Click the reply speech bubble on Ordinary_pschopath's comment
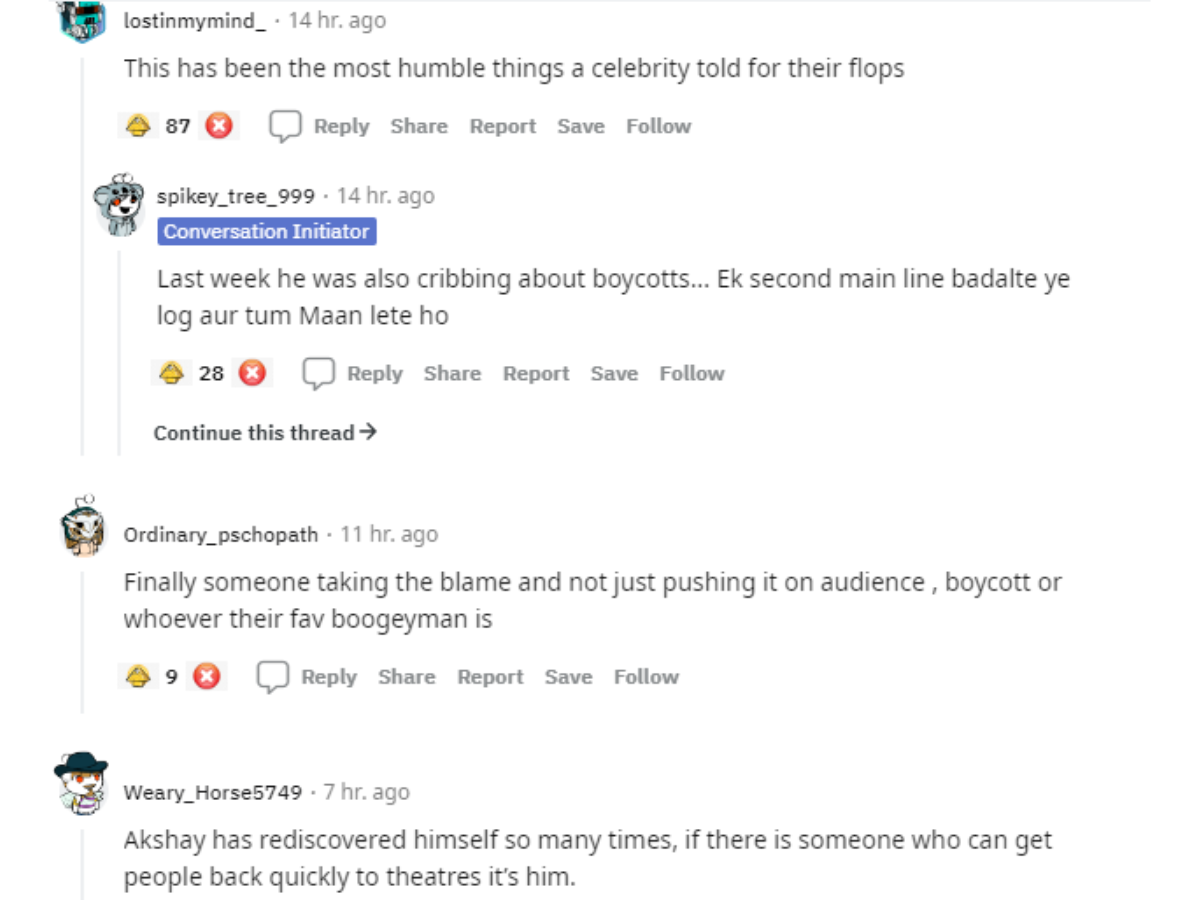The width and height of the screenshot is (1200, 900). click(x=270, y=676)
